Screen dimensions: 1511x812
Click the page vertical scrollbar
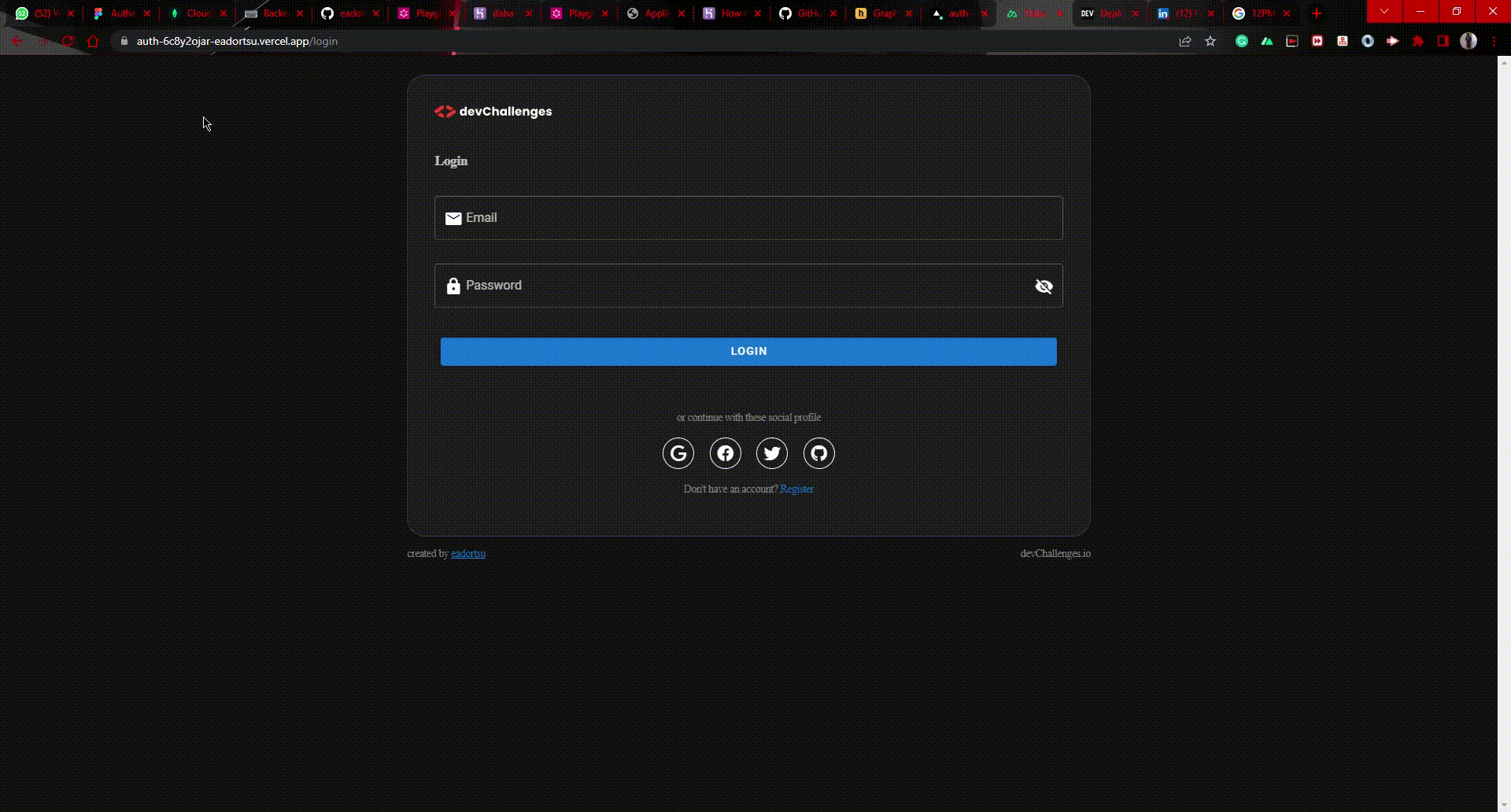[x=1504, y=433]
